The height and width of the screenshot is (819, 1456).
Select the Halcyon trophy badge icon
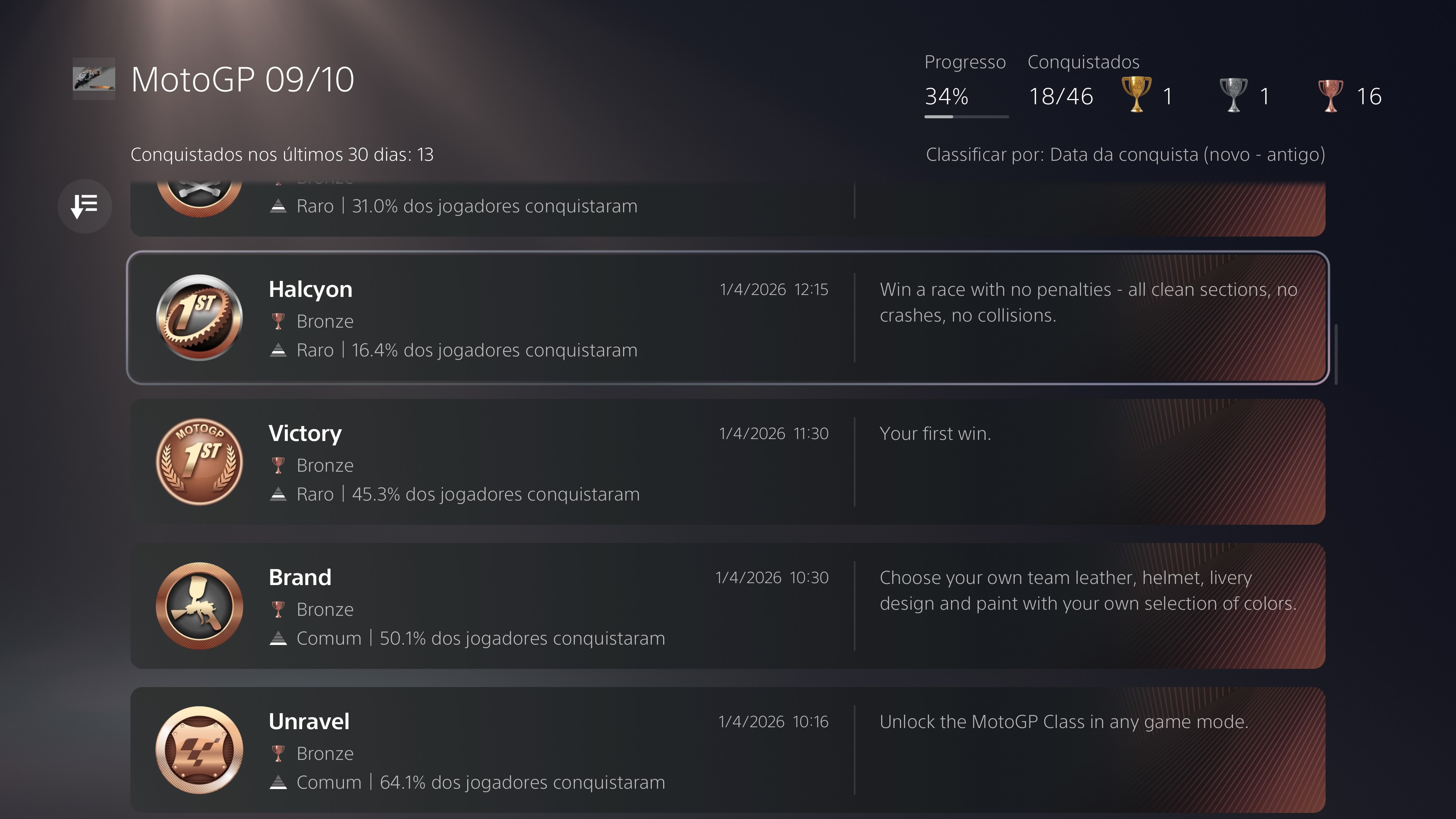click(x=199, y=318)
